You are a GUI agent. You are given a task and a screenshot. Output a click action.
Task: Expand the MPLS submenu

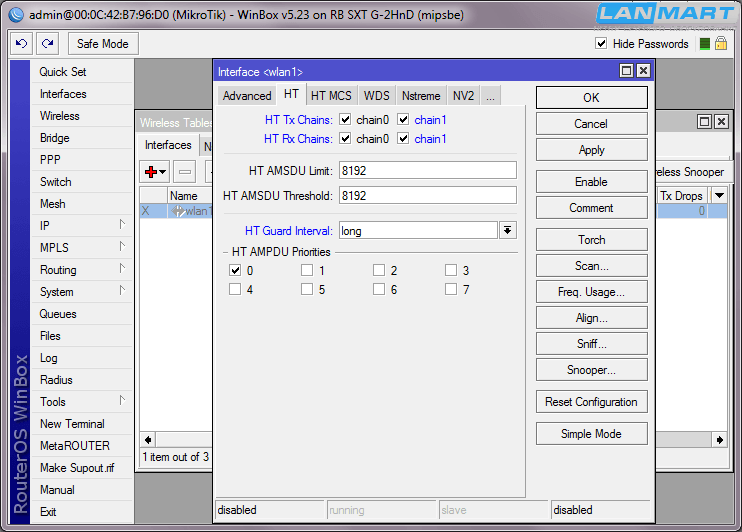pos(122,246)
